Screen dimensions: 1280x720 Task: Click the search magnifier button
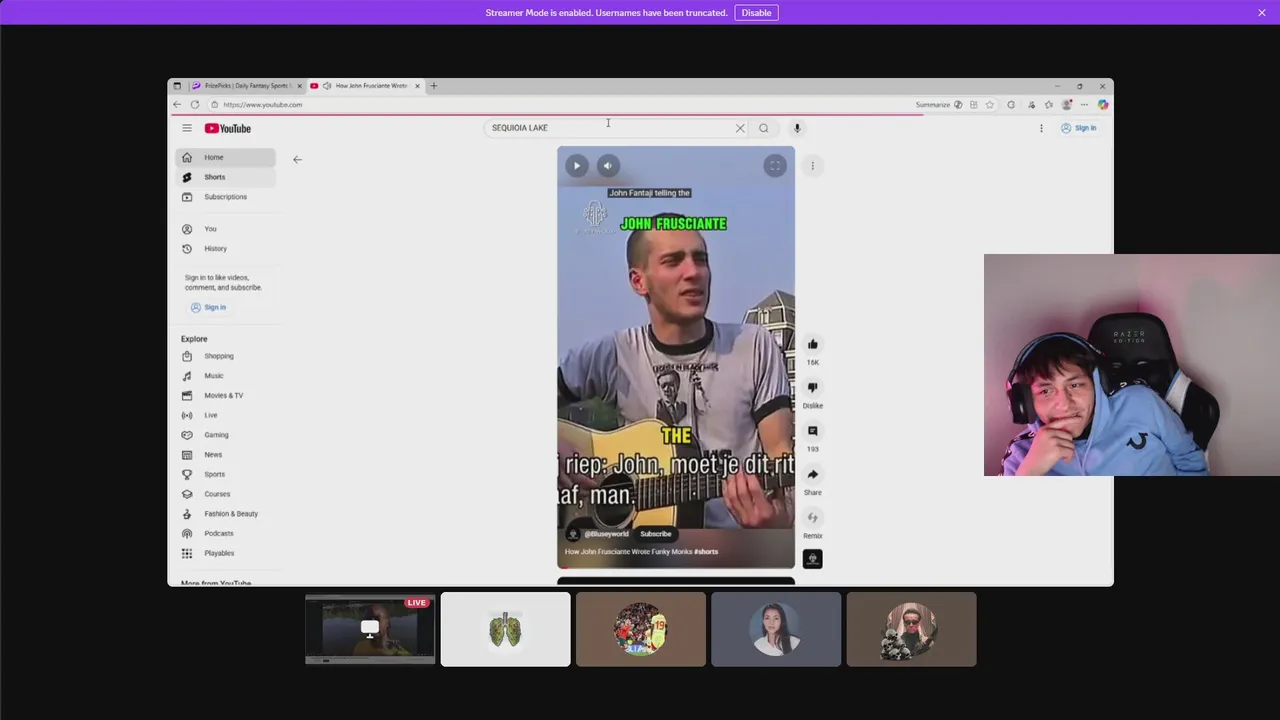click(x=764, y=128)
